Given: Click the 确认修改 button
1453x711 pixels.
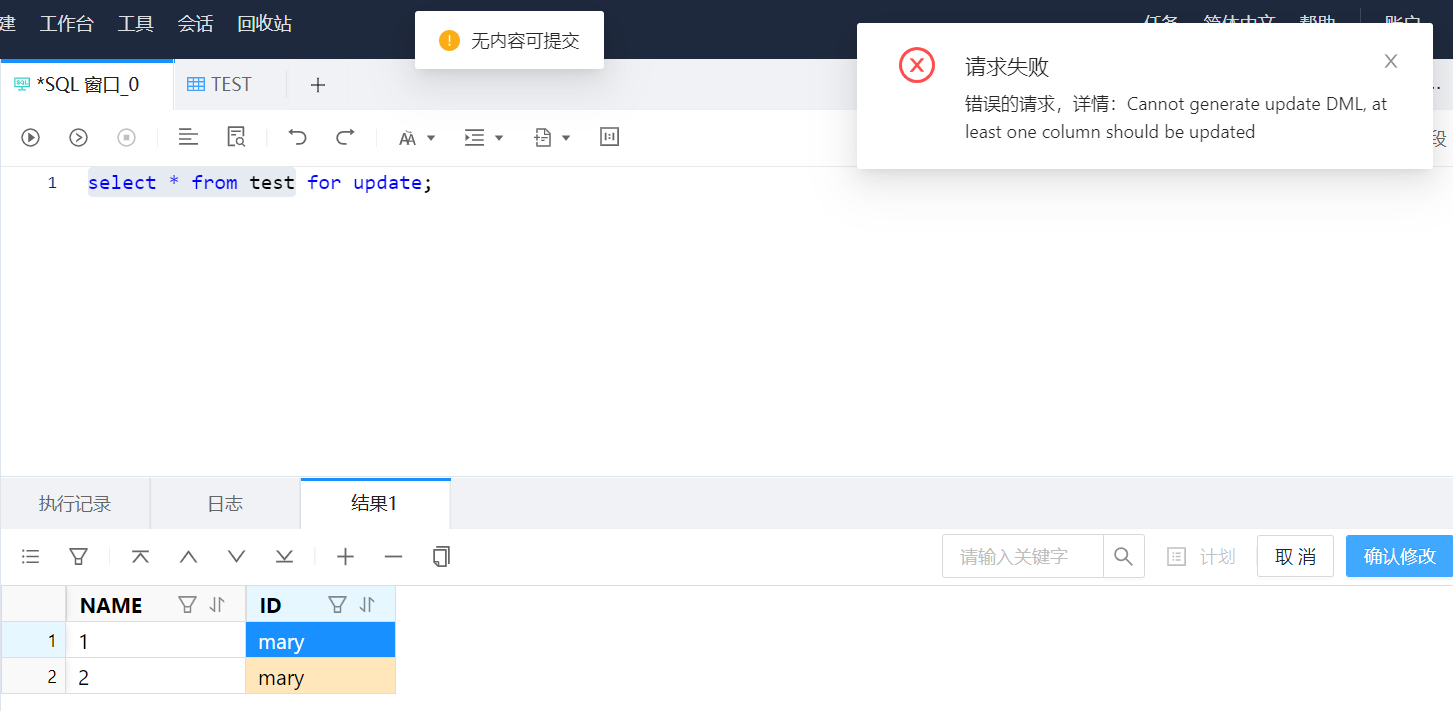Looking at the screenshot, I should pos(1399,556).
